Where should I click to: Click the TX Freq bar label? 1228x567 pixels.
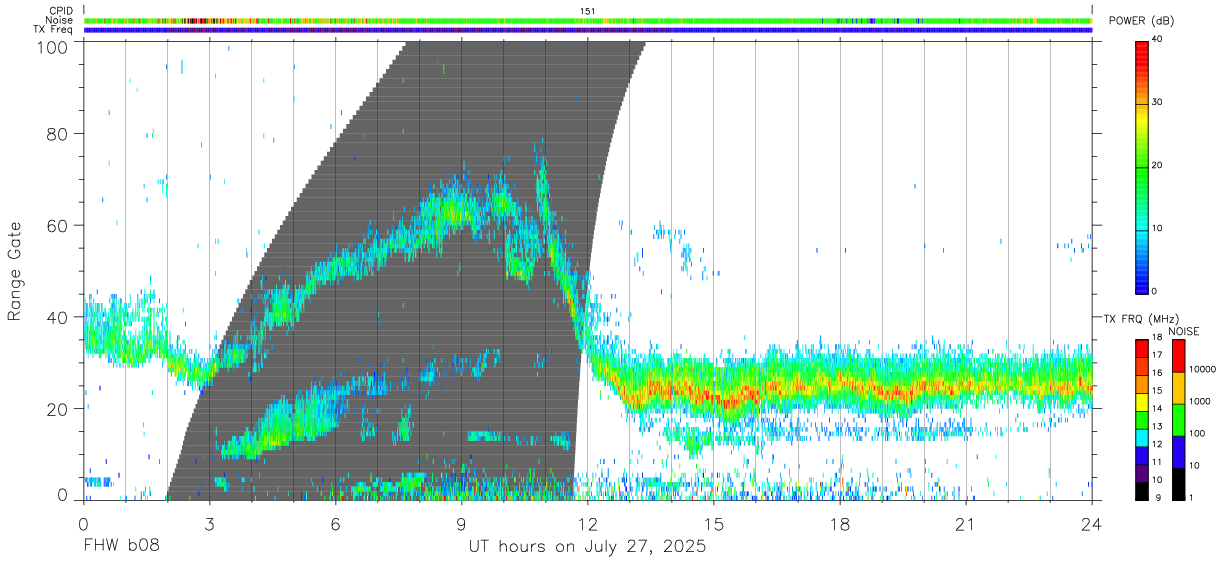click(x=54, y=30)
